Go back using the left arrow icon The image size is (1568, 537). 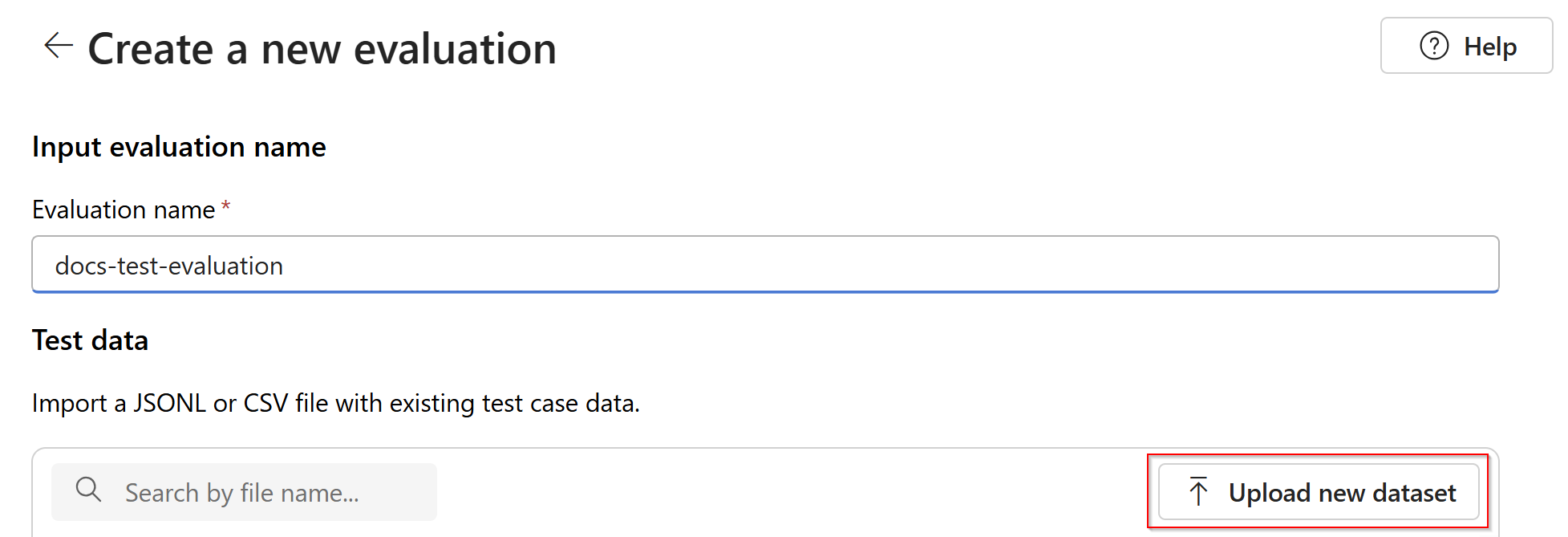(59, 46)
